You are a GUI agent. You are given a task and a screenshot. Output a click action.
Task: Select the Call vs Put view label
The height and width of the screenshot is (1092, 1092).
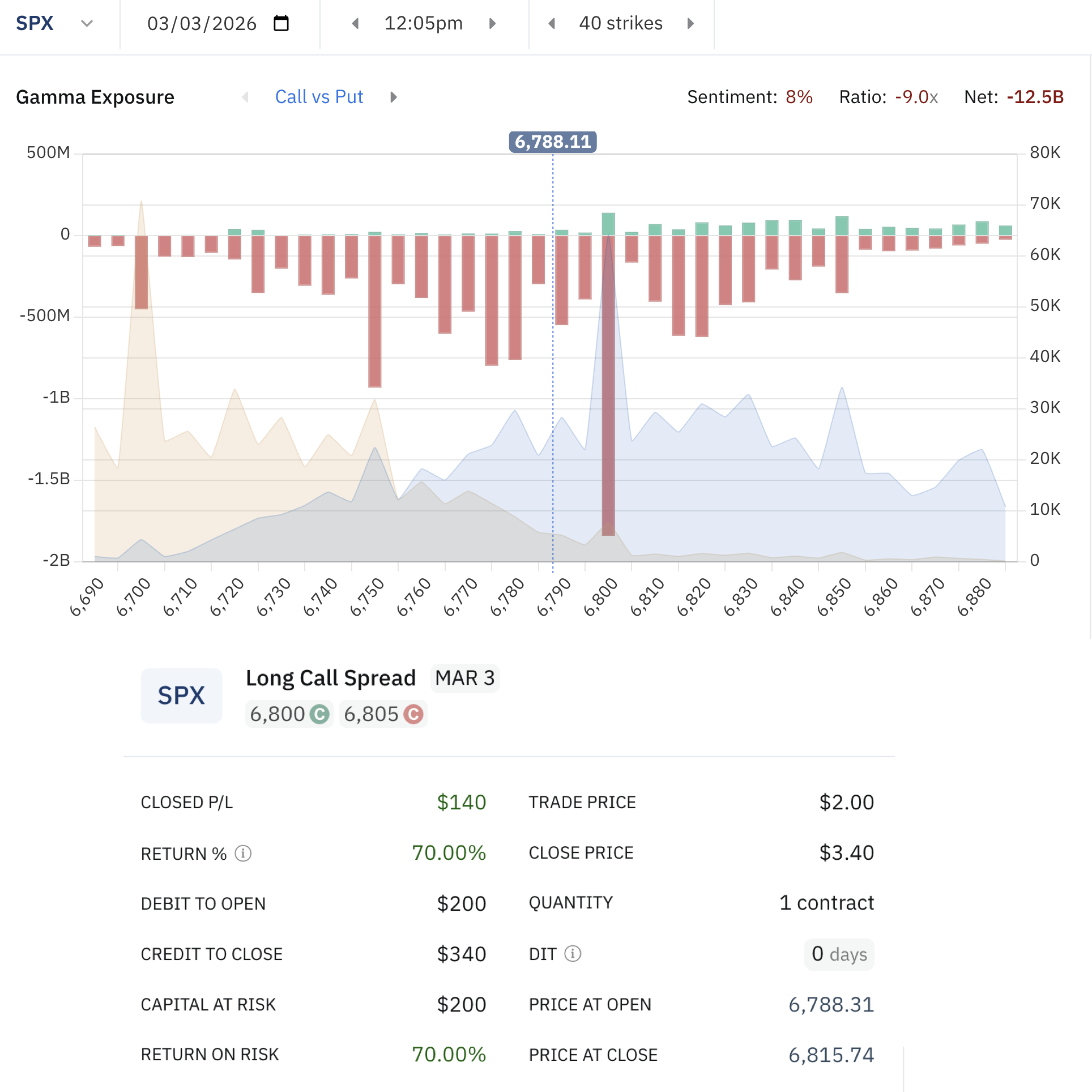coord(319,97)
